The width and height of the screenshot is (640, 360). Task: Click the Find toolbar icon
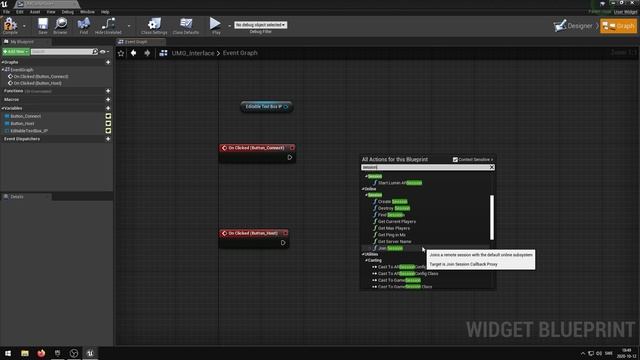coord(84,25)
